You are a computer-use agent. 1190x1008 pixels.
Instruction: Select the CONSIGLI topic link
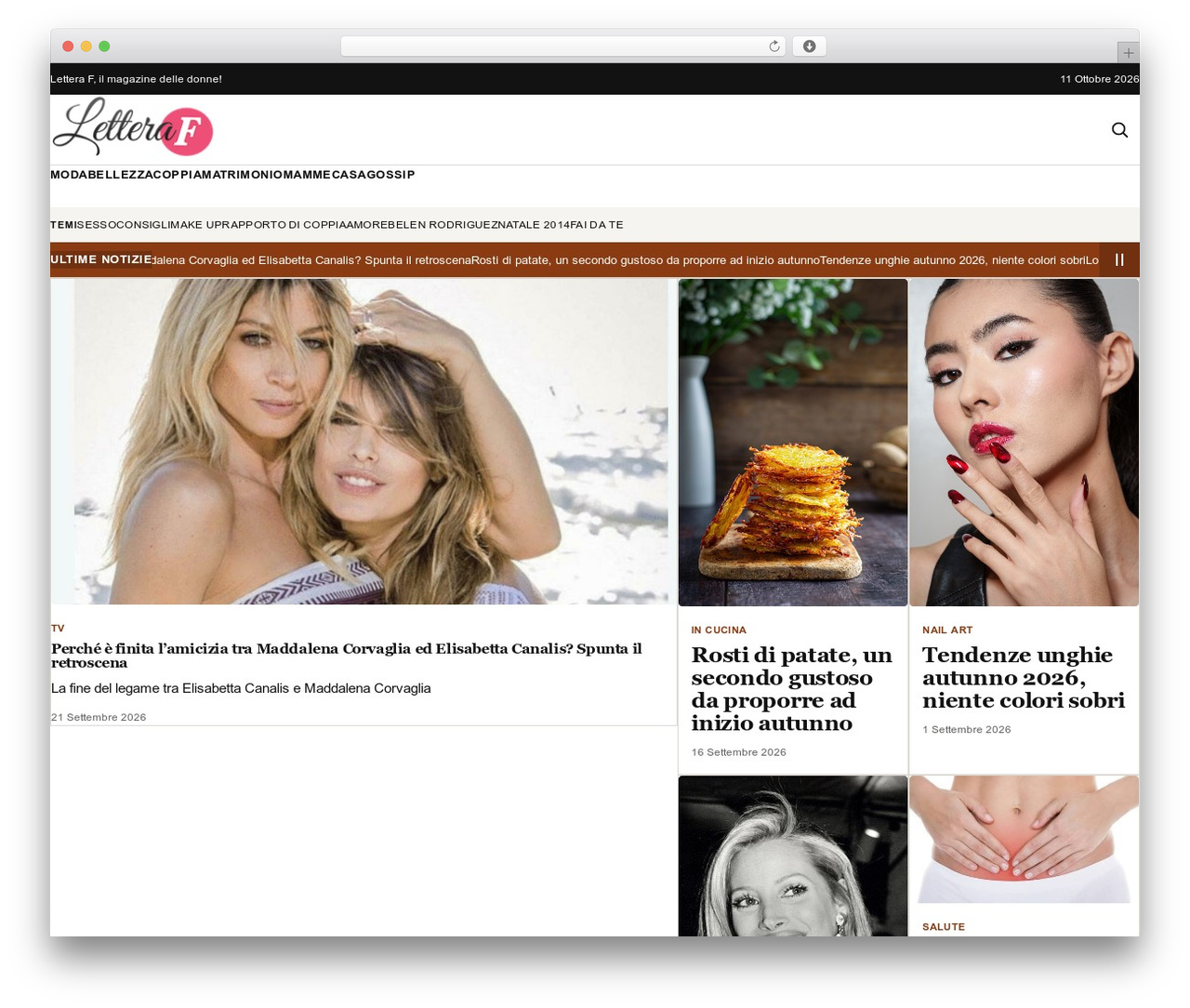coord(142,225)
